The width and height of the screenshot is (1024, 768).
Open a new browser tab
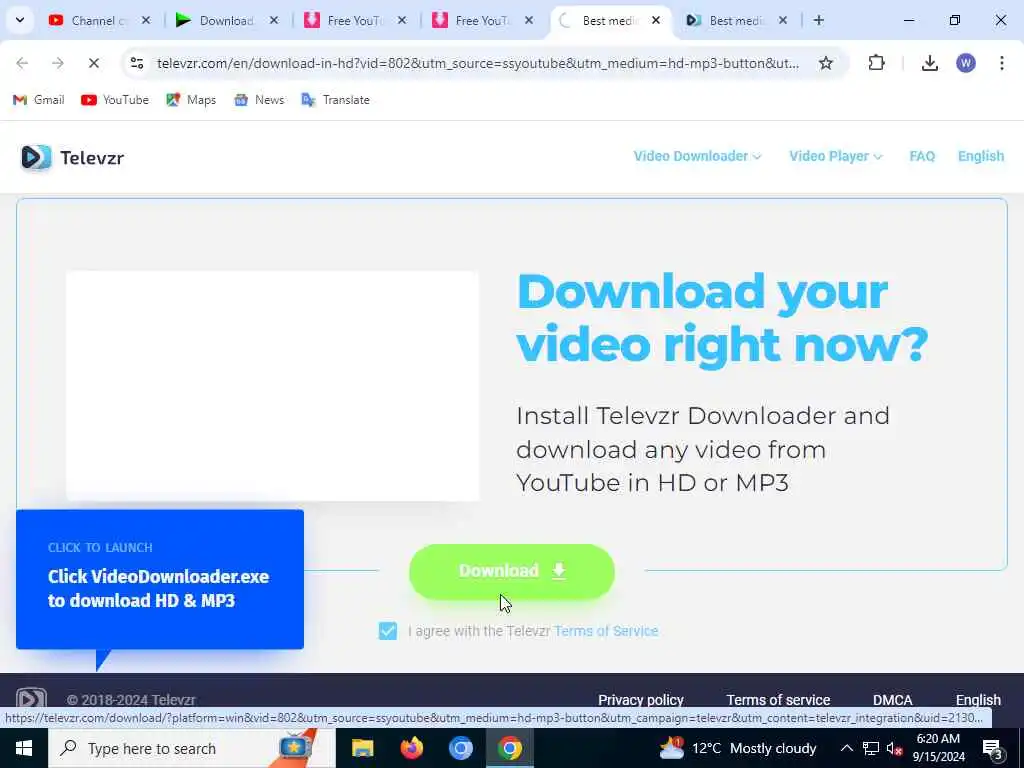(x=819, y=20)
